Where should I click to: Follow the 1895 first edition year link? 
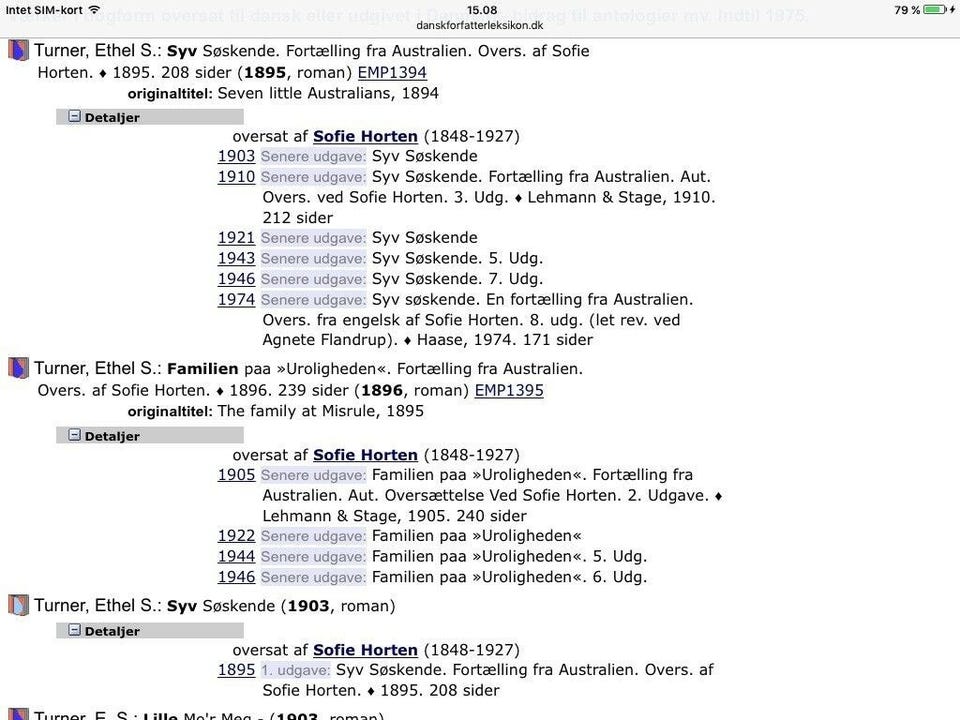pyautogui.click(x=236, y=670)
